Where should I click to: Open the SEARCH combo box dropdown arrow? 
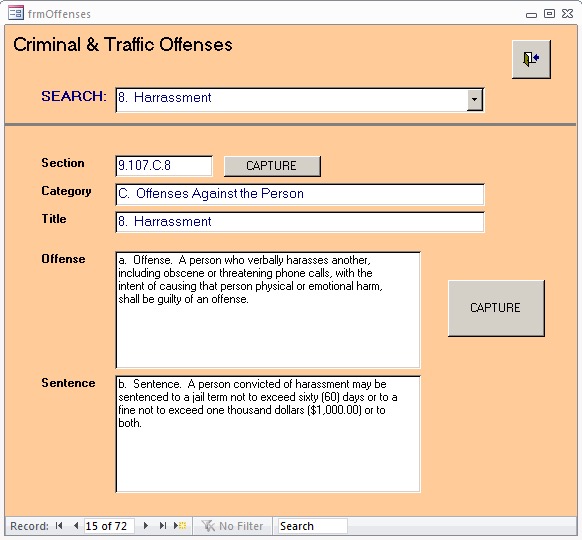474,99
